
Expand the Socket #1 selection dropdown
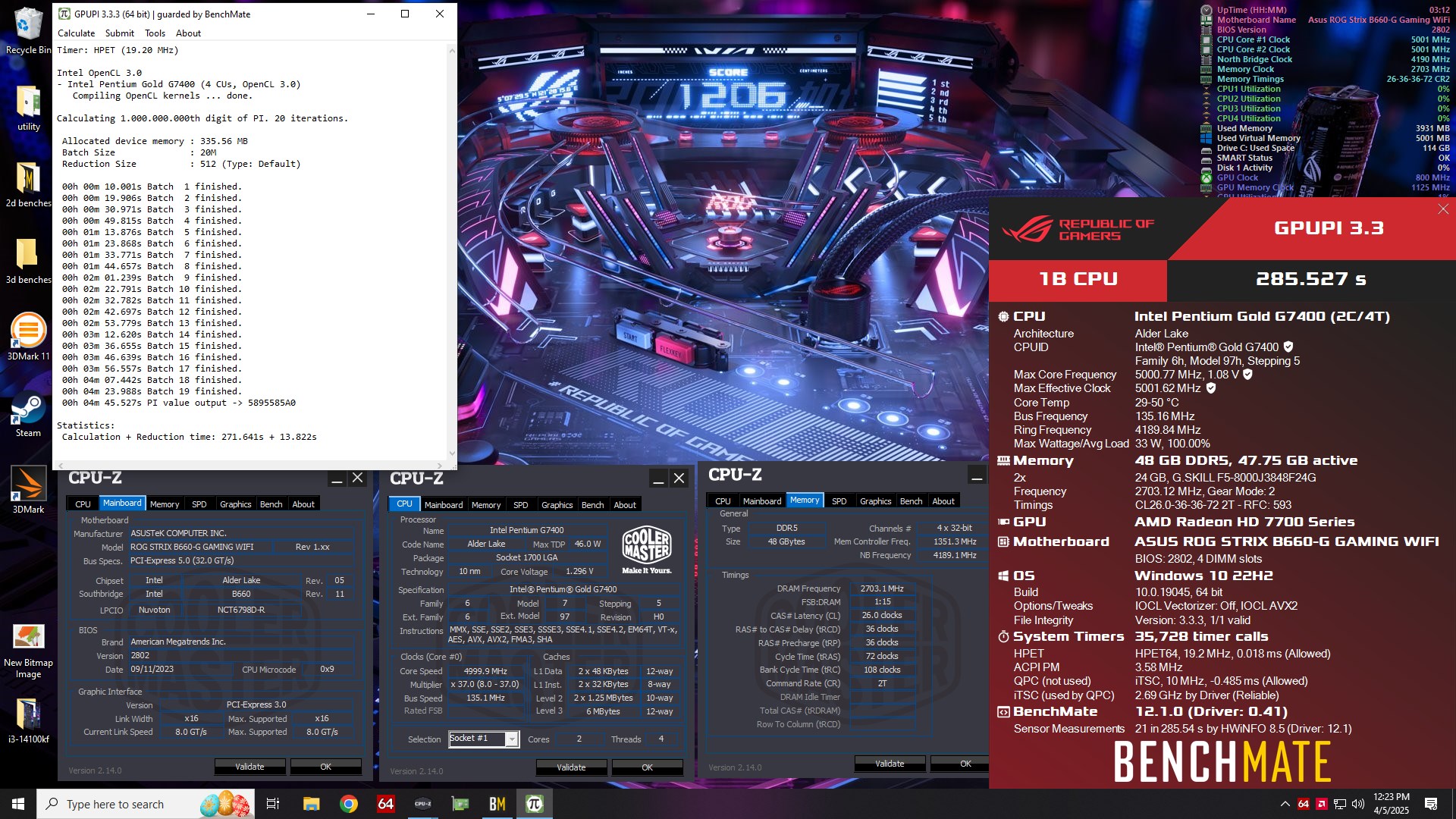[x=512, y=739]
